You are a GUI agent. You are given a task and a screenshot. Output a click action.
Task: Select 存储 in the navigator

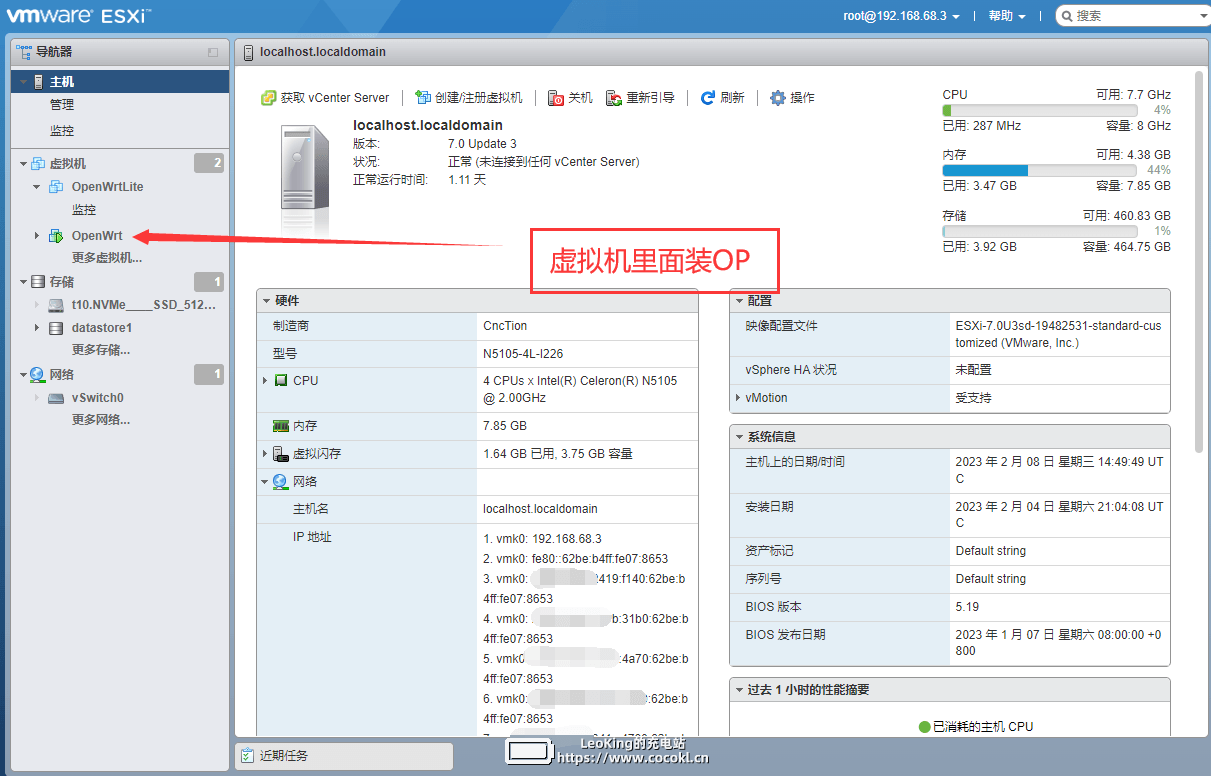[x=62, y=282]
